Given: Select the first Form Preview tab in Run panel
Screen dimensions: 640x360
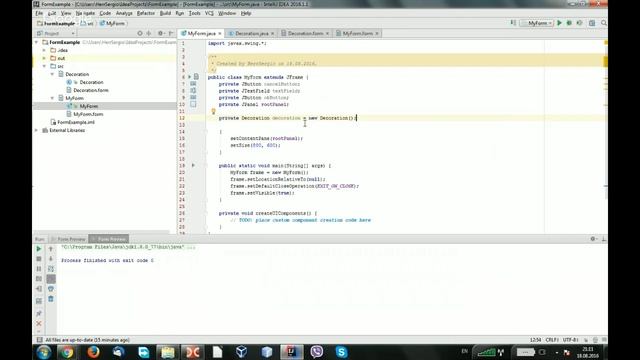Looking at the screenshot, I should (69, 239).
